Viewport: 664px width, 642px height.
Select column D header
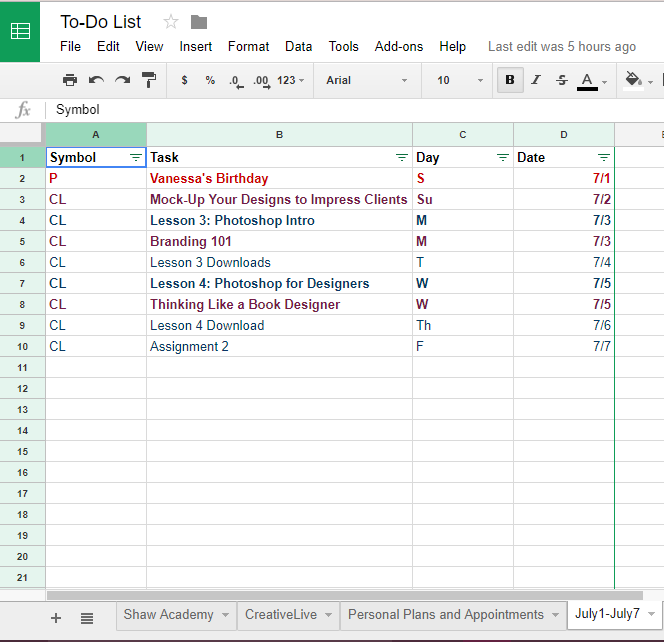click(x=564, y=135)
